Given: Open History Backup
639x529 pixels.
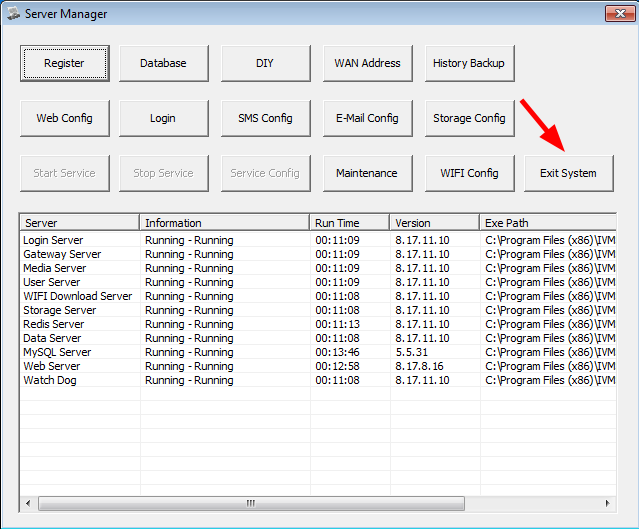Looking at the screenshot, I should 468,63.
